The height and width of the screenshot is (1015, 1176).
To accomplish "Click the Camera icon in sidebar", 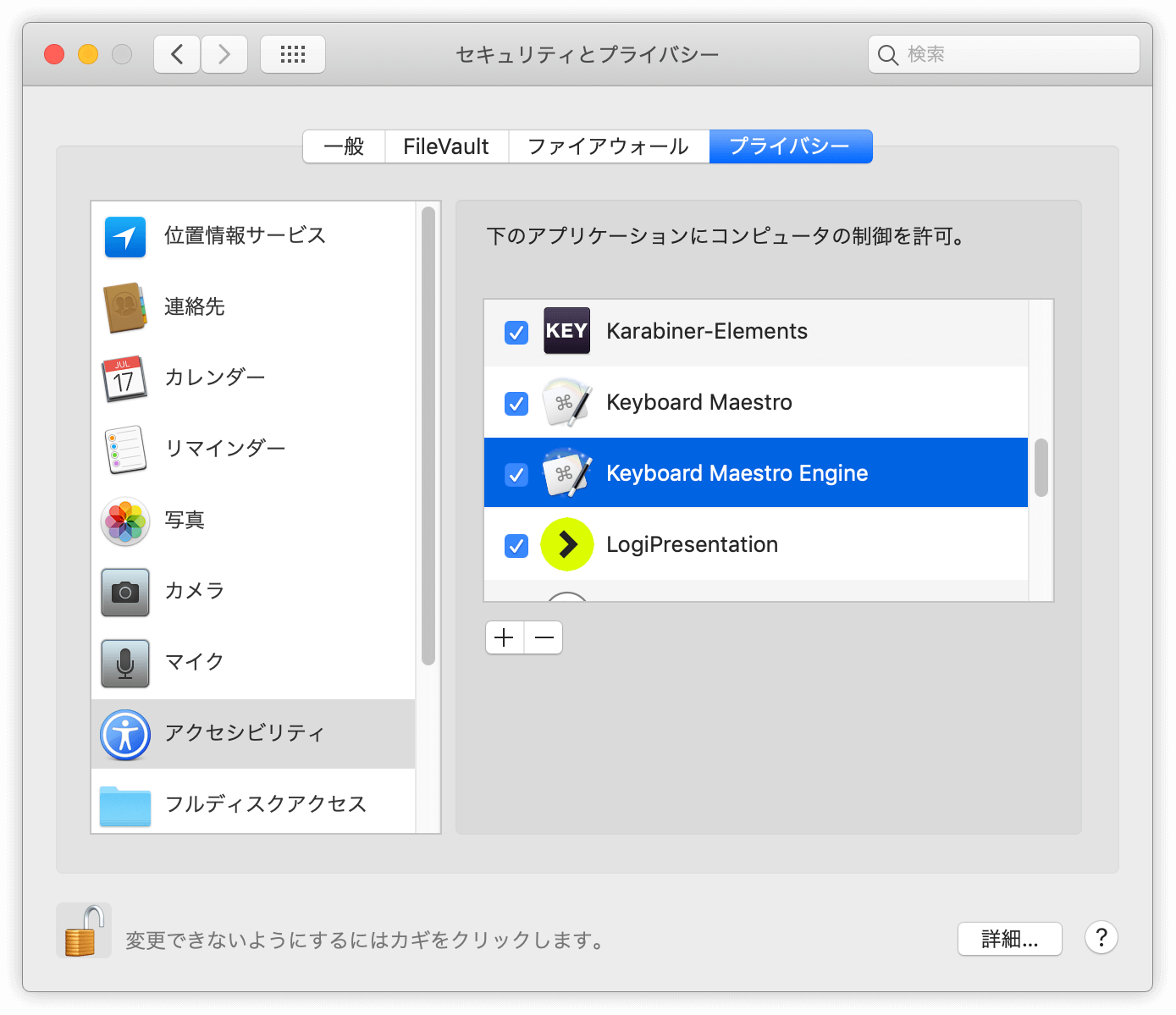I will (125, 592).
